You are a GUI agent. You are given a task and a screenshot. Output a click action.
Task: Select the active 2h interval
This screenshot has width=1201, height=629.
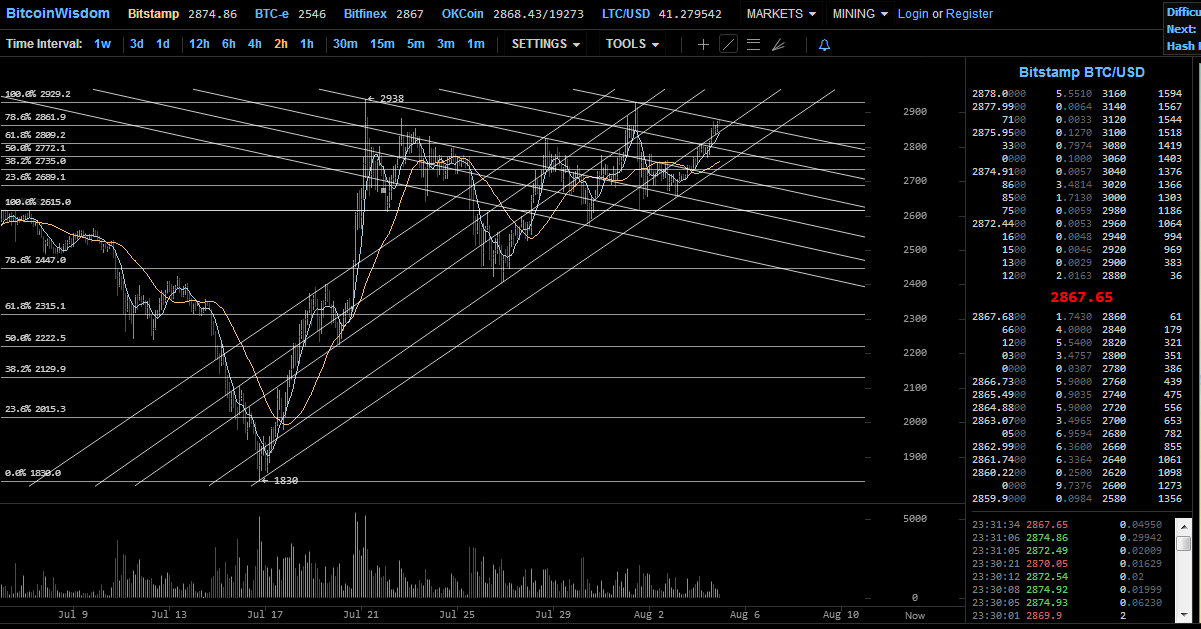tap(281, 44)
